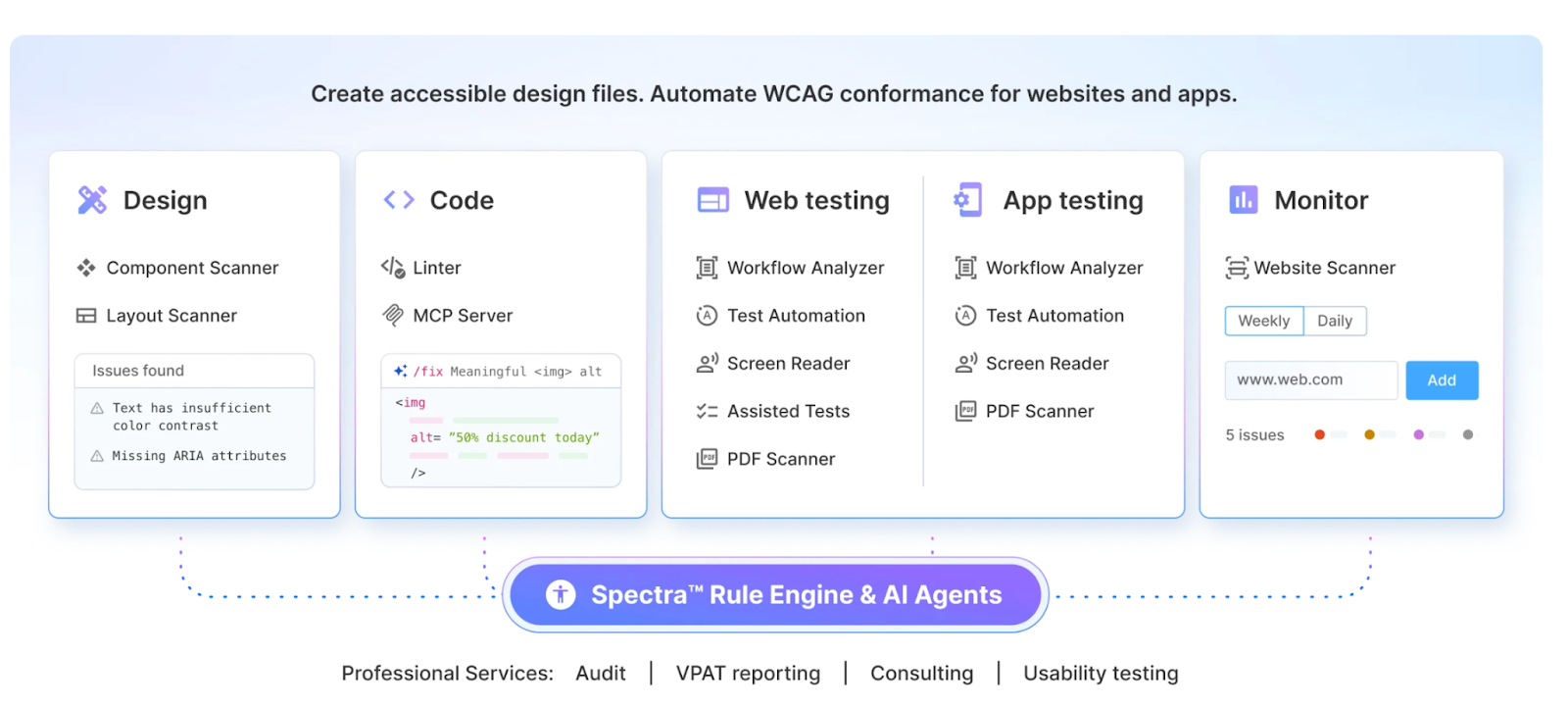The image size is (1568, 706).
Task: Click the Linter code-check icon
Action: tap(393, 268)
